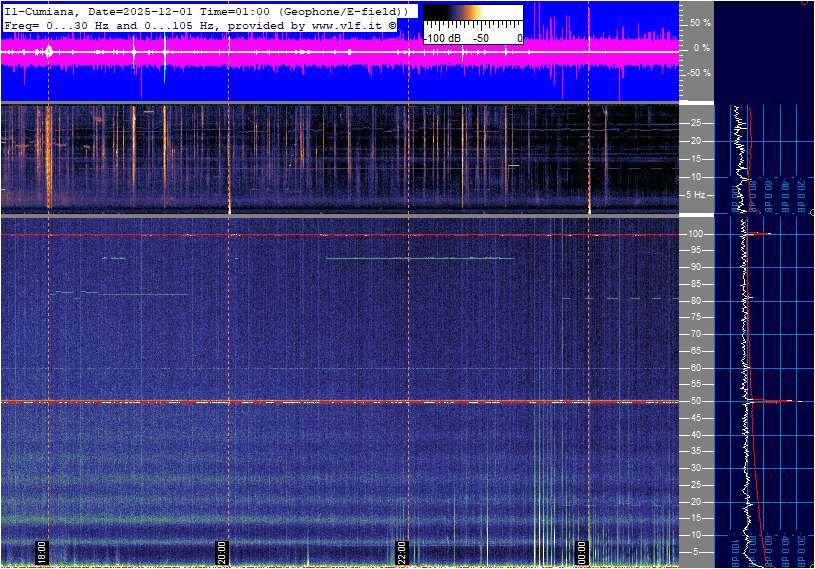Screen dimensions: 815x569
Task: Select the 18:00 time marker label
Action: click(x=42, y=552)
